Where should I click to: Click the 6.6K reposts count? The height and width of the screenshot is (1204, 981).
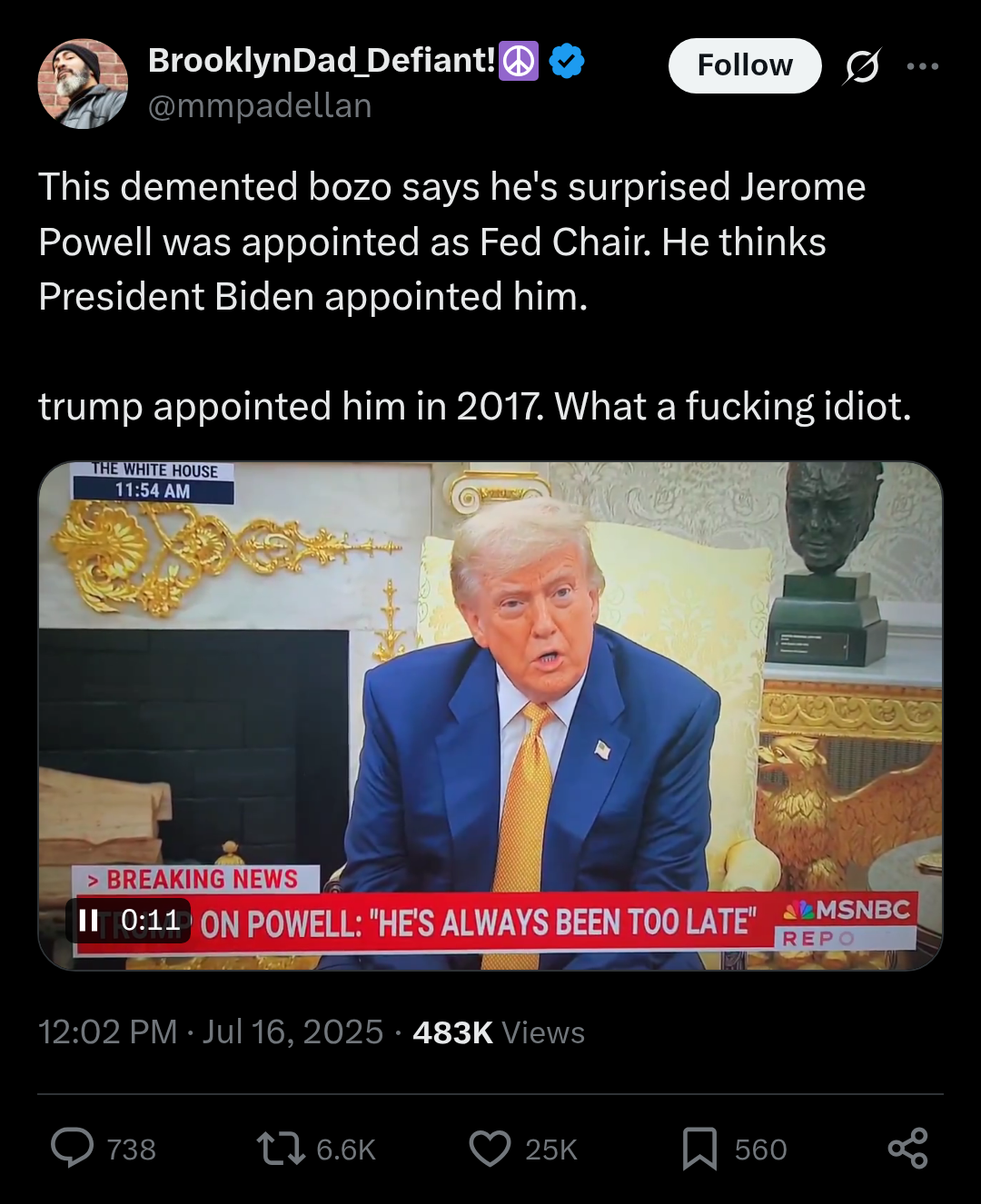click(x=346, y=1150)
